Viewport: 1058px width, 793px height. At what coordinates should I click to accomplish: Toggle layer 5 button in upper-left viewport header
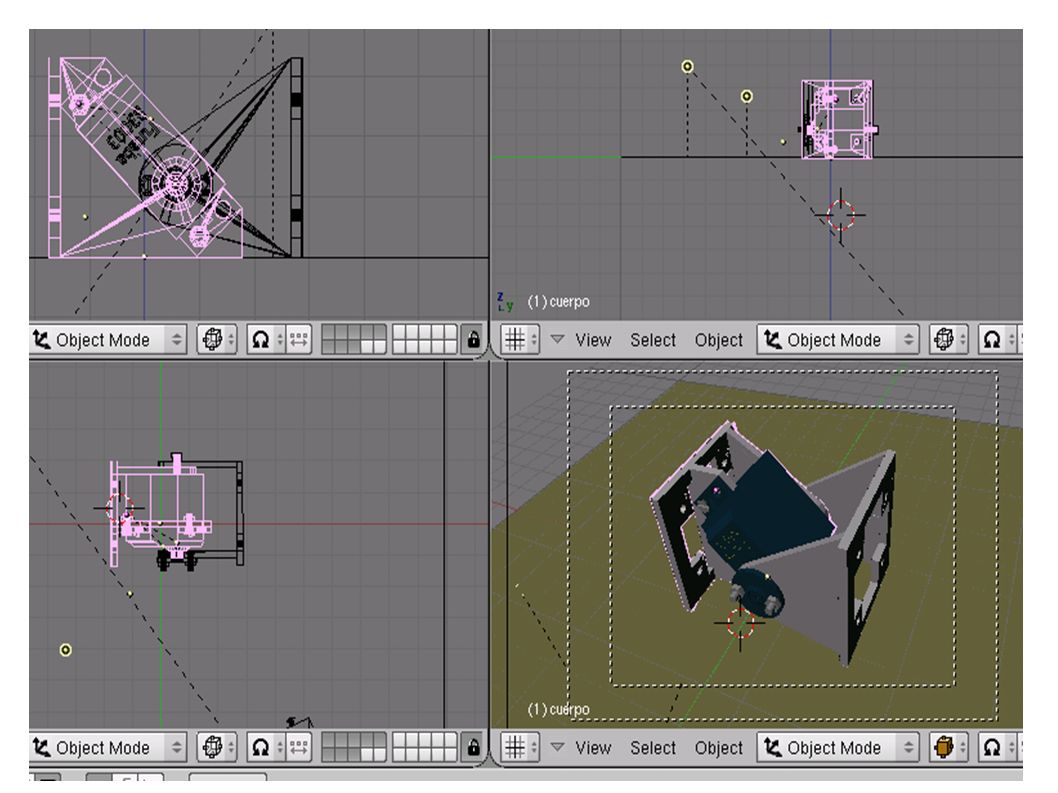(380, 332)
